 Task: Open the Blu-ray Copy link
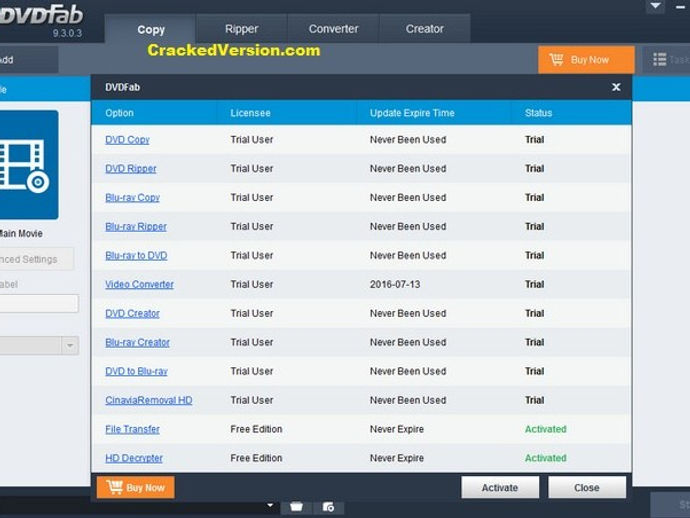click(132, 198)
